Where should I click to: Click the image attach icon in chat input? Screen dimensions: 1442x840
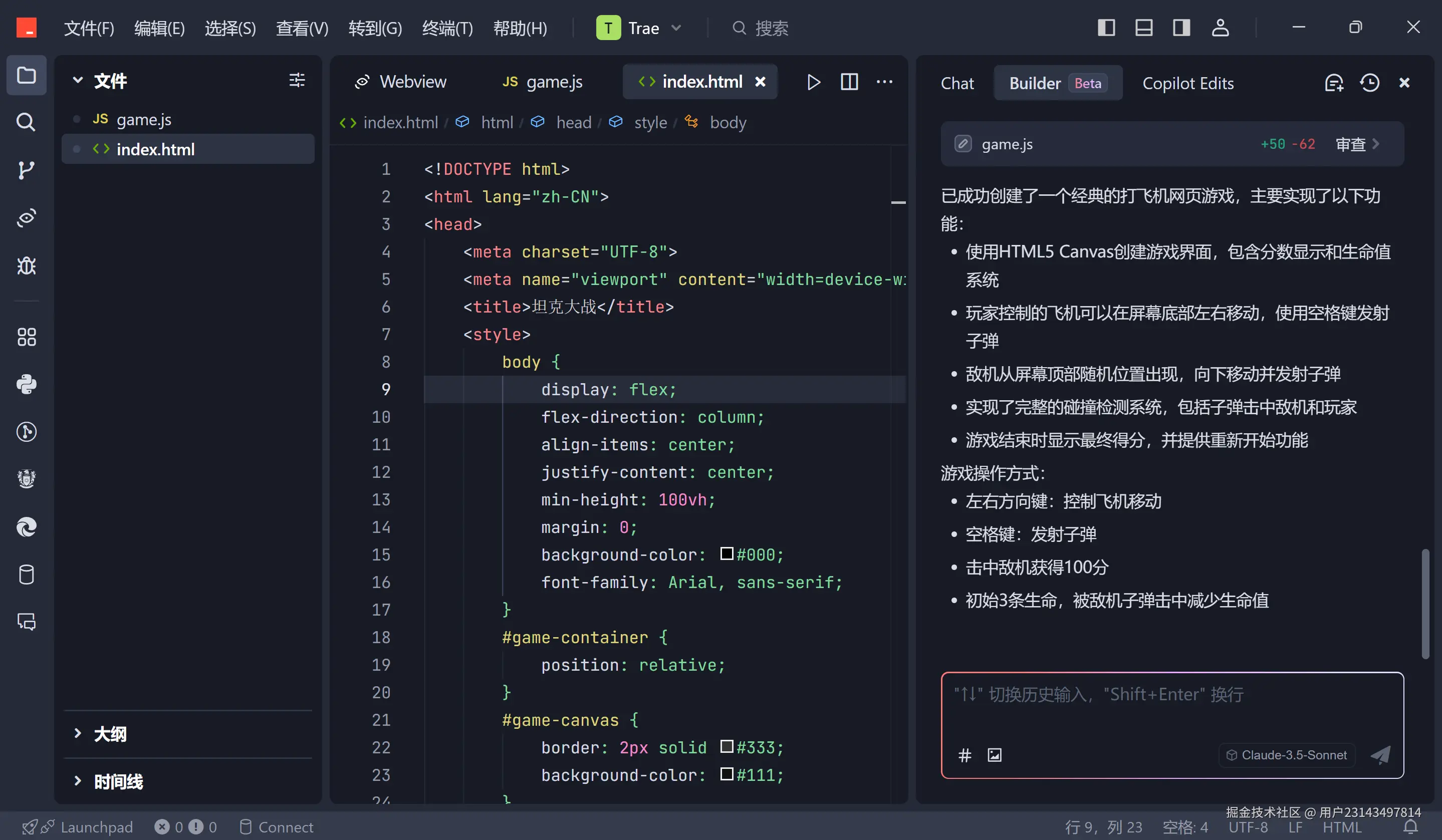[x=995, y=755]
